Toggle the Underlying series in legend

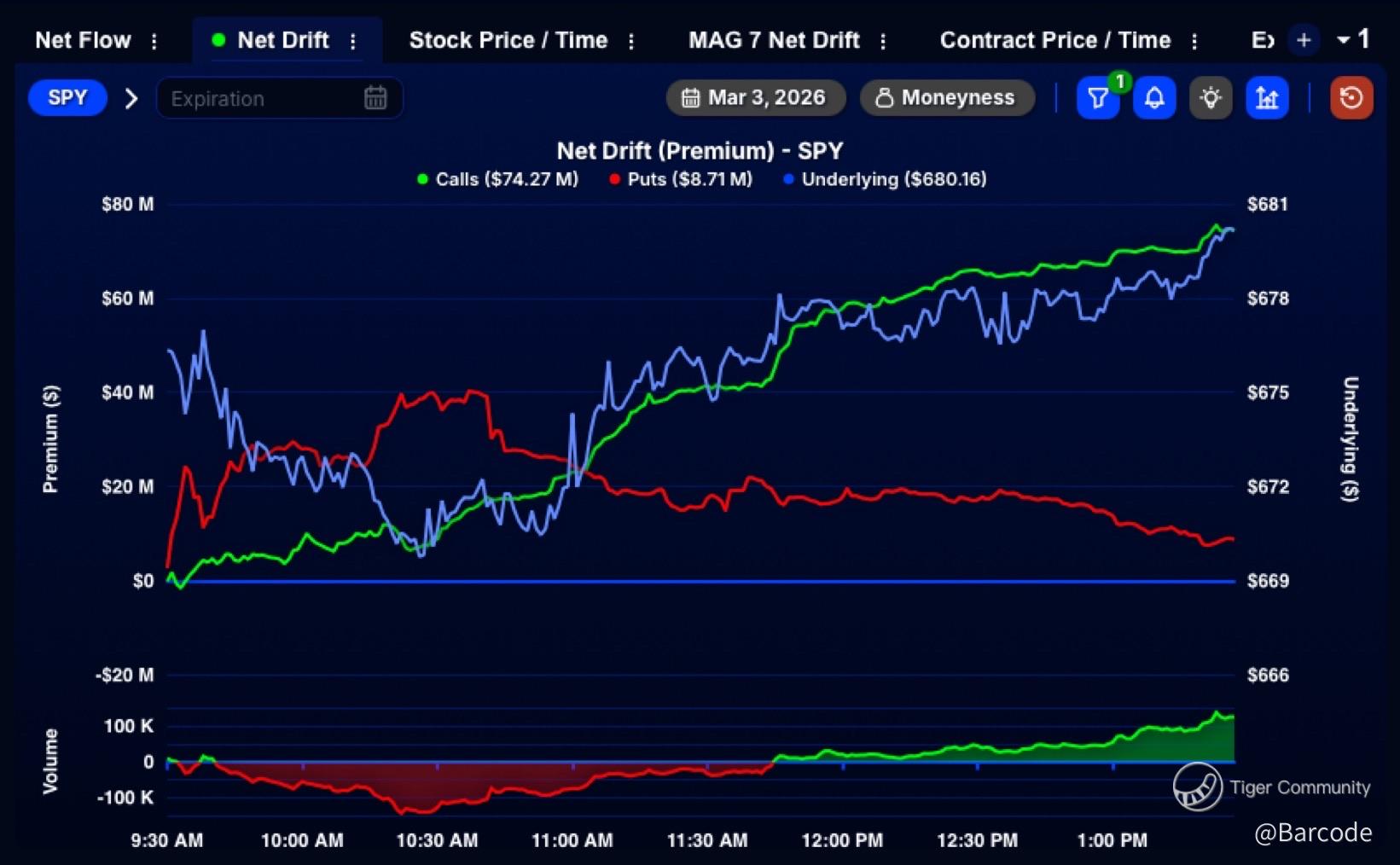[885, 179]
